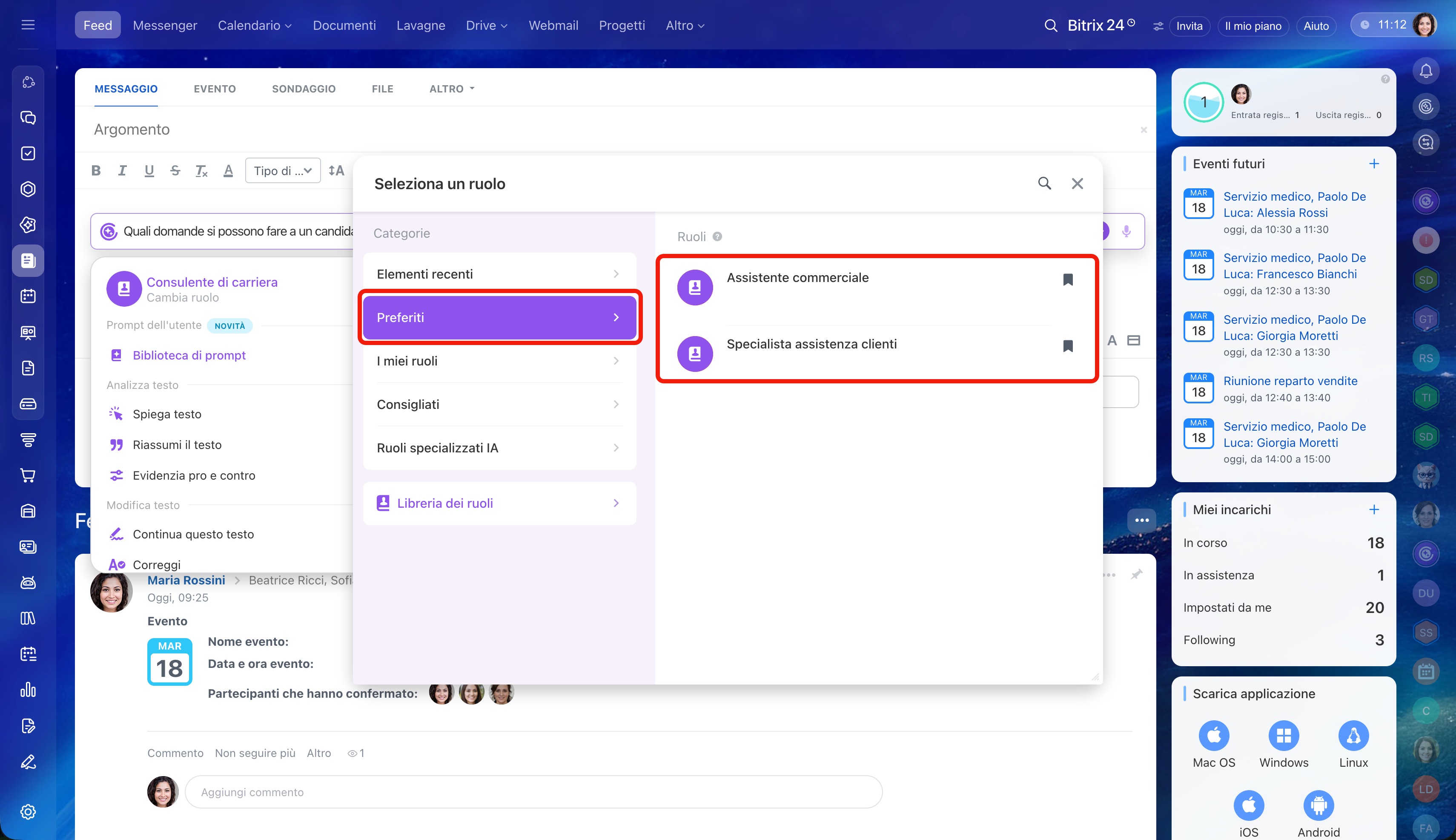
Task: Toggle underline formatting
Action: click(149, 170)
